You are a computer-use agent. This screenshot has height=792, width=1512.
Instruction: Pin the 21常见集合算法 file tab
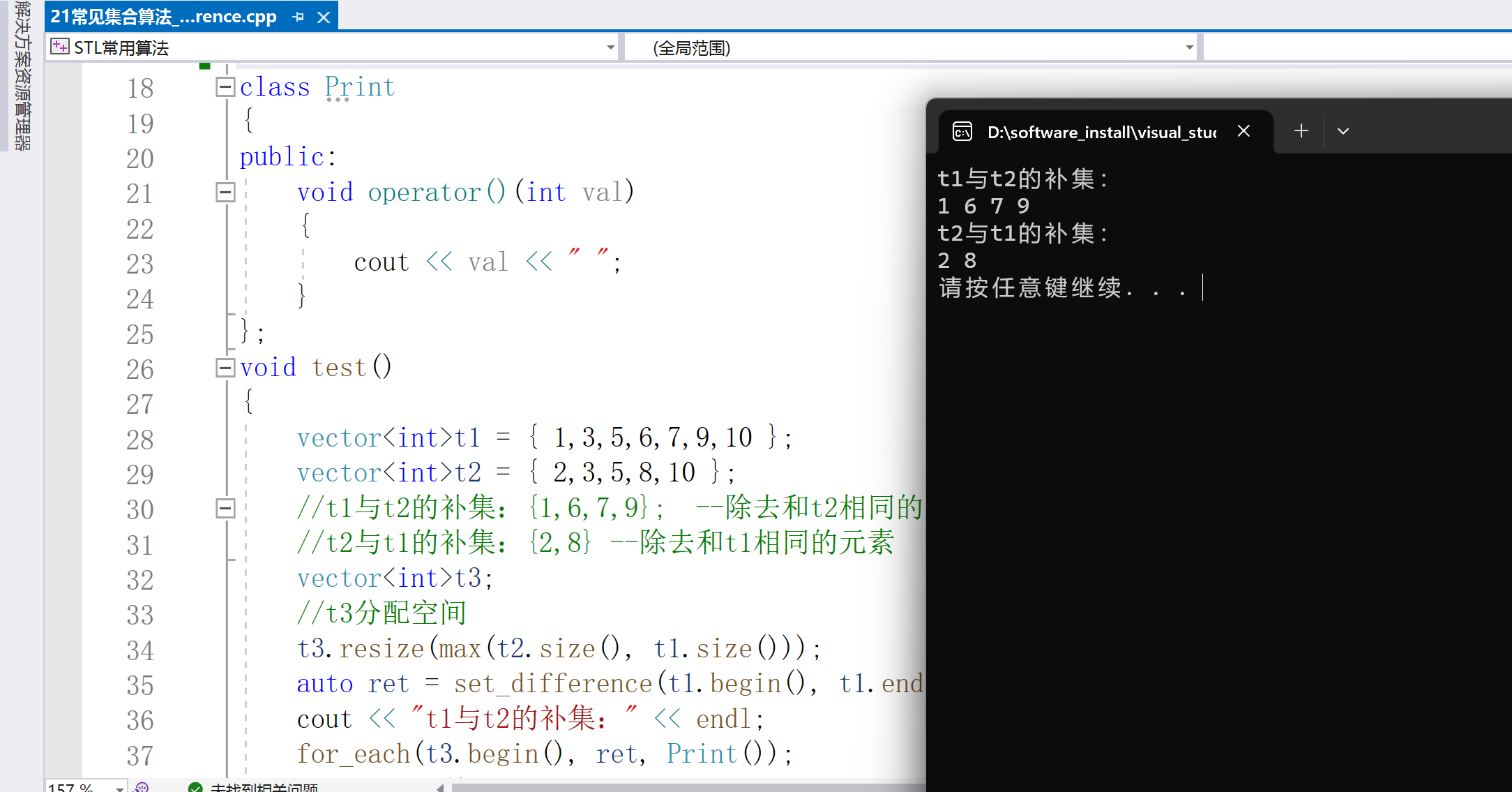[x=298, y=17]
